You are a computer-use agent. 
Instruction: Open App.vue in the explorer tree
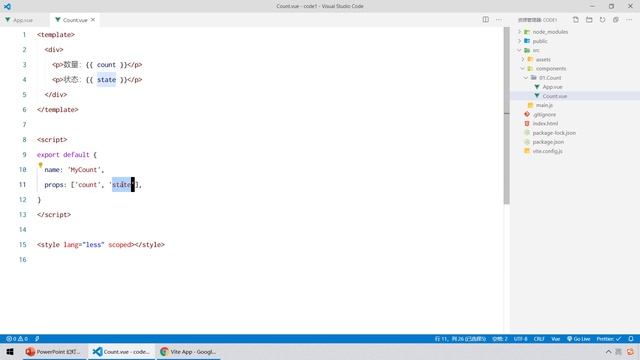pos(552,87)
